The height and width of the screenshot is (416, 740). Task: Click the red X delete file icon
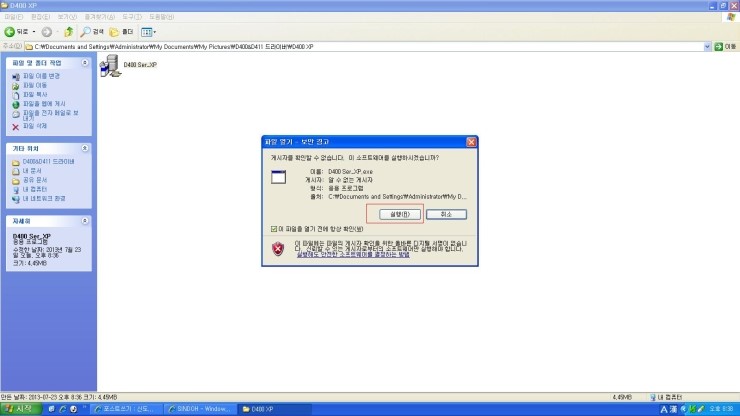point(16,127)
